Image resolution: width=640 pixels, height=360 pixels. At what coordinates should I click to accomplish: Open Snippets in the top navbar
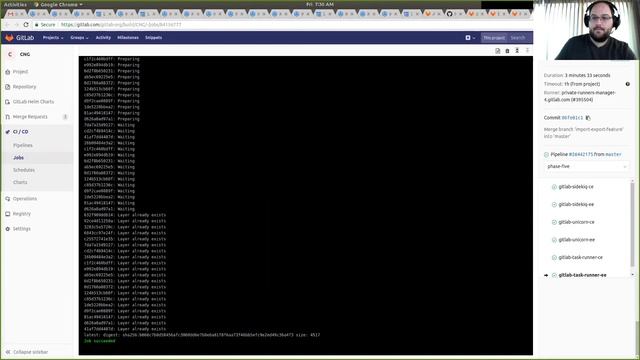(x=153, y=38)
